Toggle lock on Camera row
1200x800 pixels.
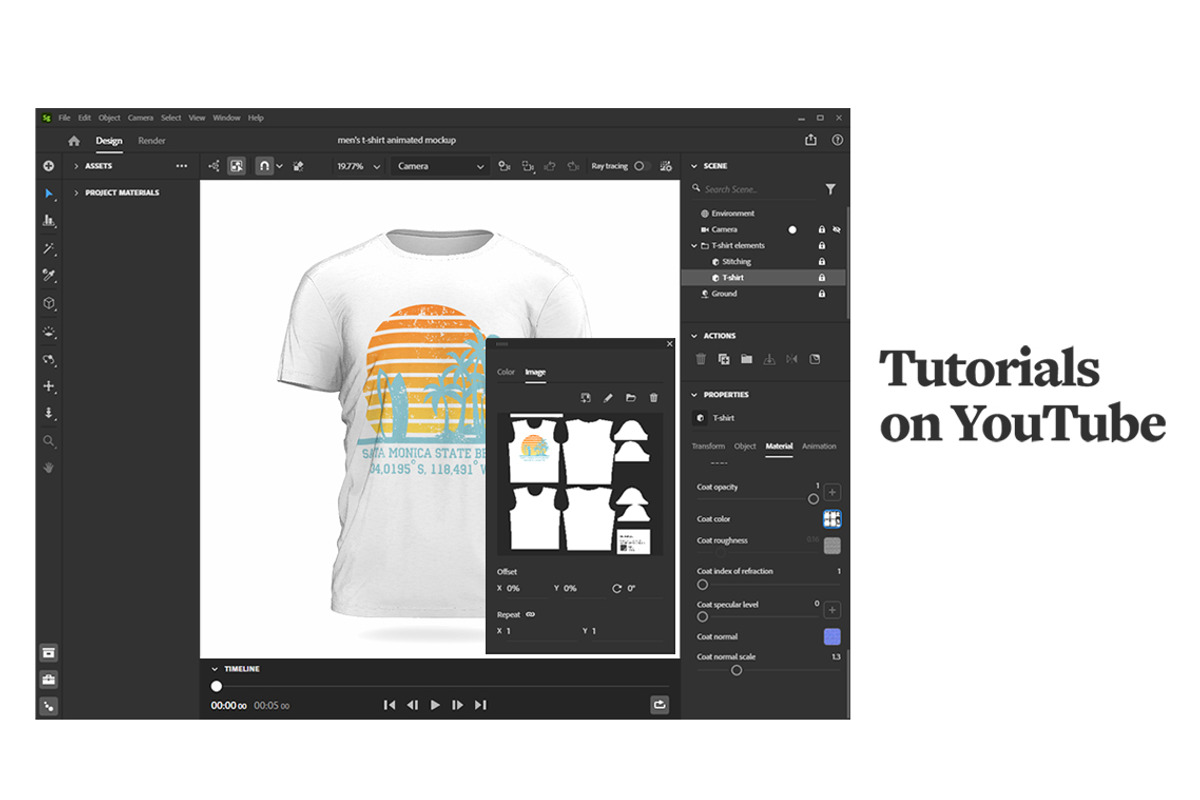pyautogui.click(x=822, y=229)
